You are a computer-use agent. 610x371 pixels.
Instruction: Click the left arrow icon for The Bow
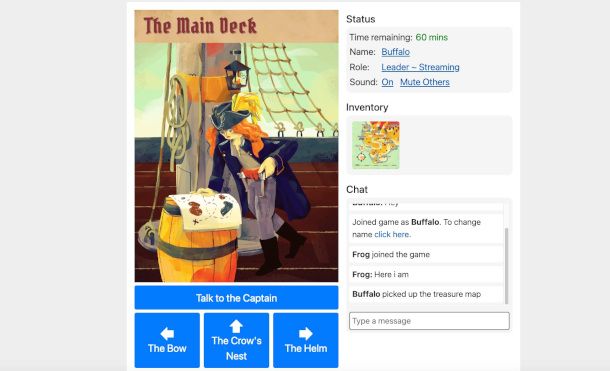pyautogui.click(x=167, y=333)
